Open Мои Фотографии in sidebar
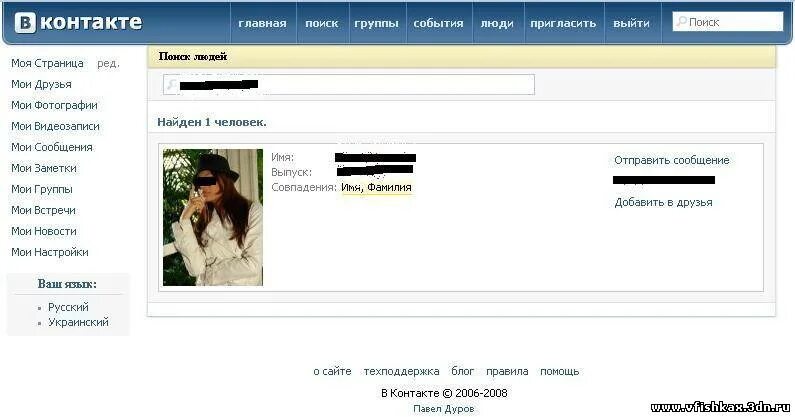 point(54,105)
